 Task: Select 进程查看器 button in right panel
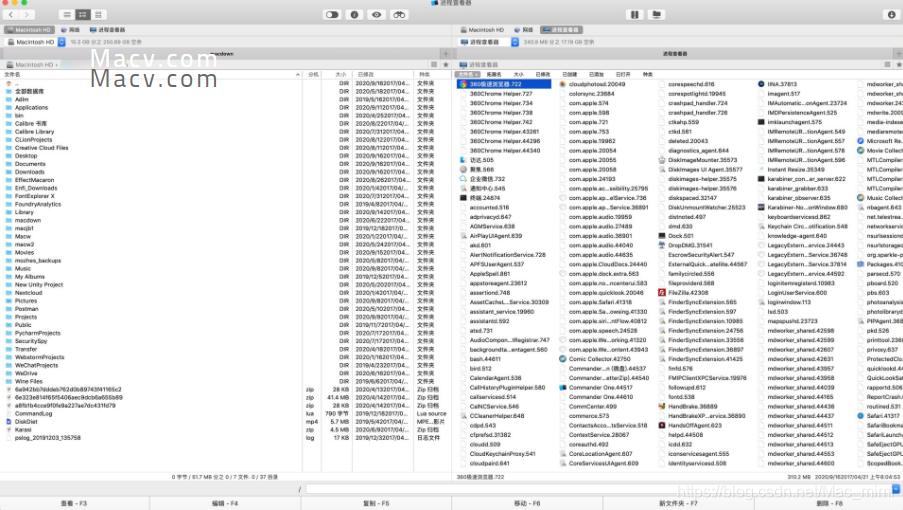tap(561, 29)
